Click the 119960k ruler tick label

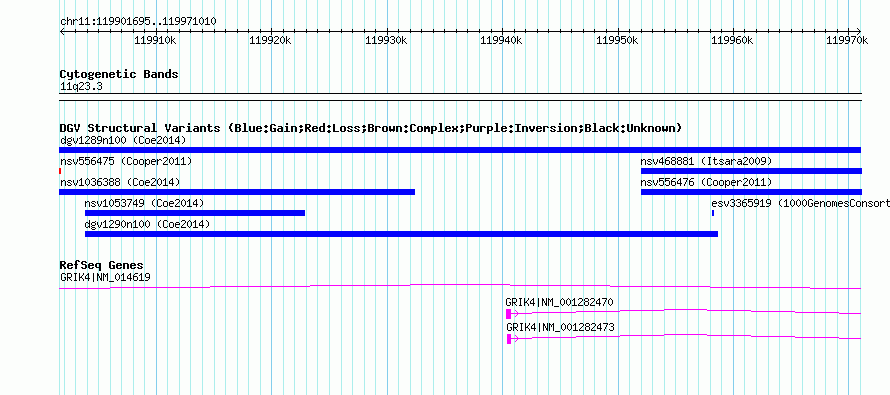[x=732, y=40]
